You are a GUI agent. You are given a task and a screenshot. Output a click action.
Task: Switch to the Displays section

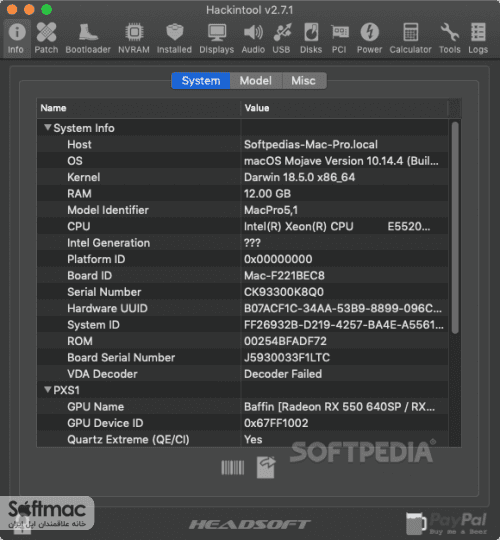217,38
